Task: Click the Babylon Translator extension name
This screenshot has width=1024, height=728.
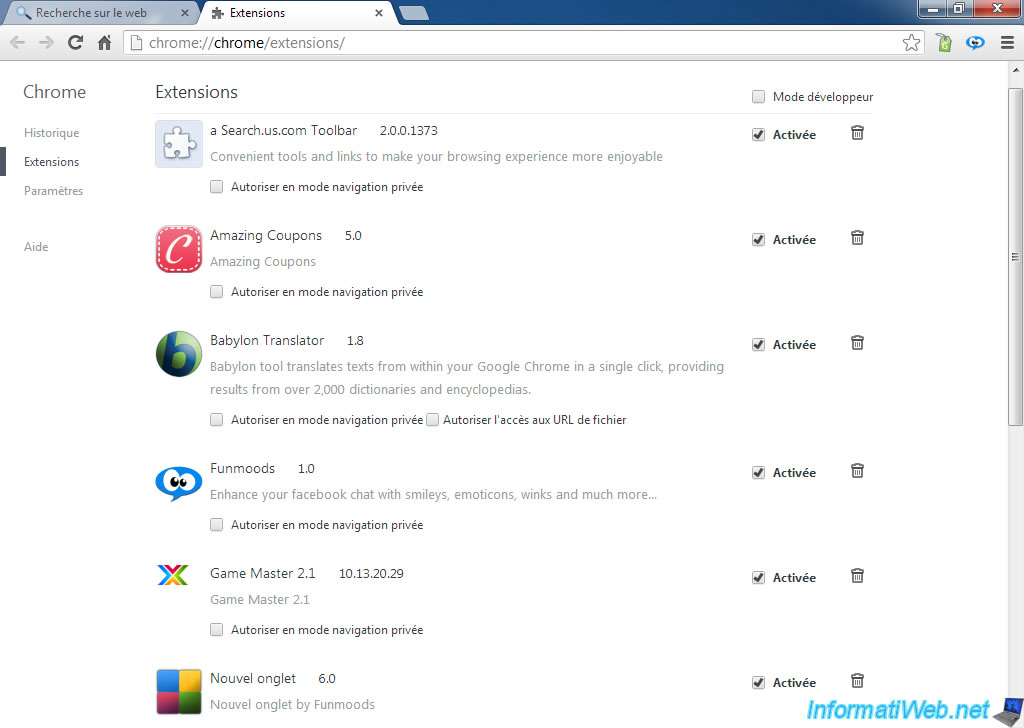Action: pos(267,341)
